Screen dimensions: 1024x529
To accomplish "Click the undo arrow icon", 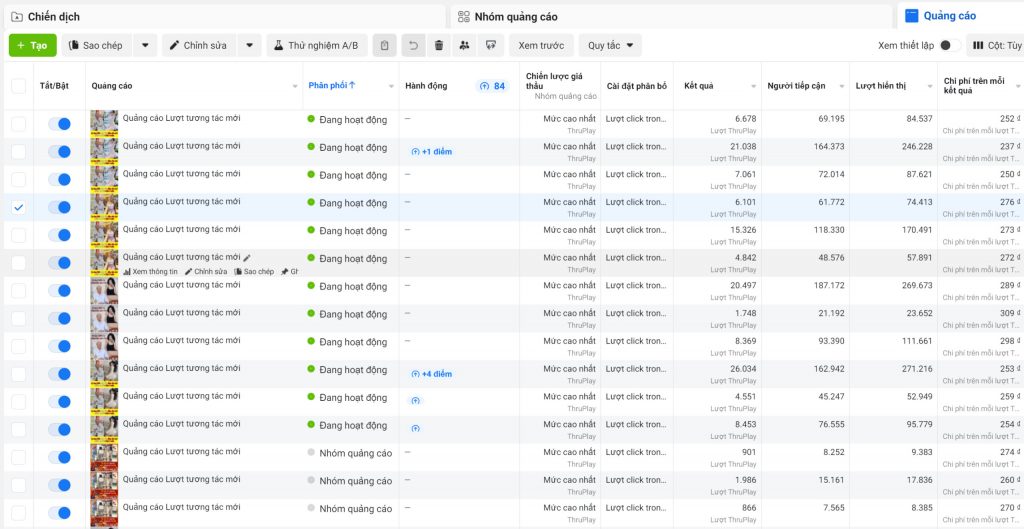I will coord(413,46).
